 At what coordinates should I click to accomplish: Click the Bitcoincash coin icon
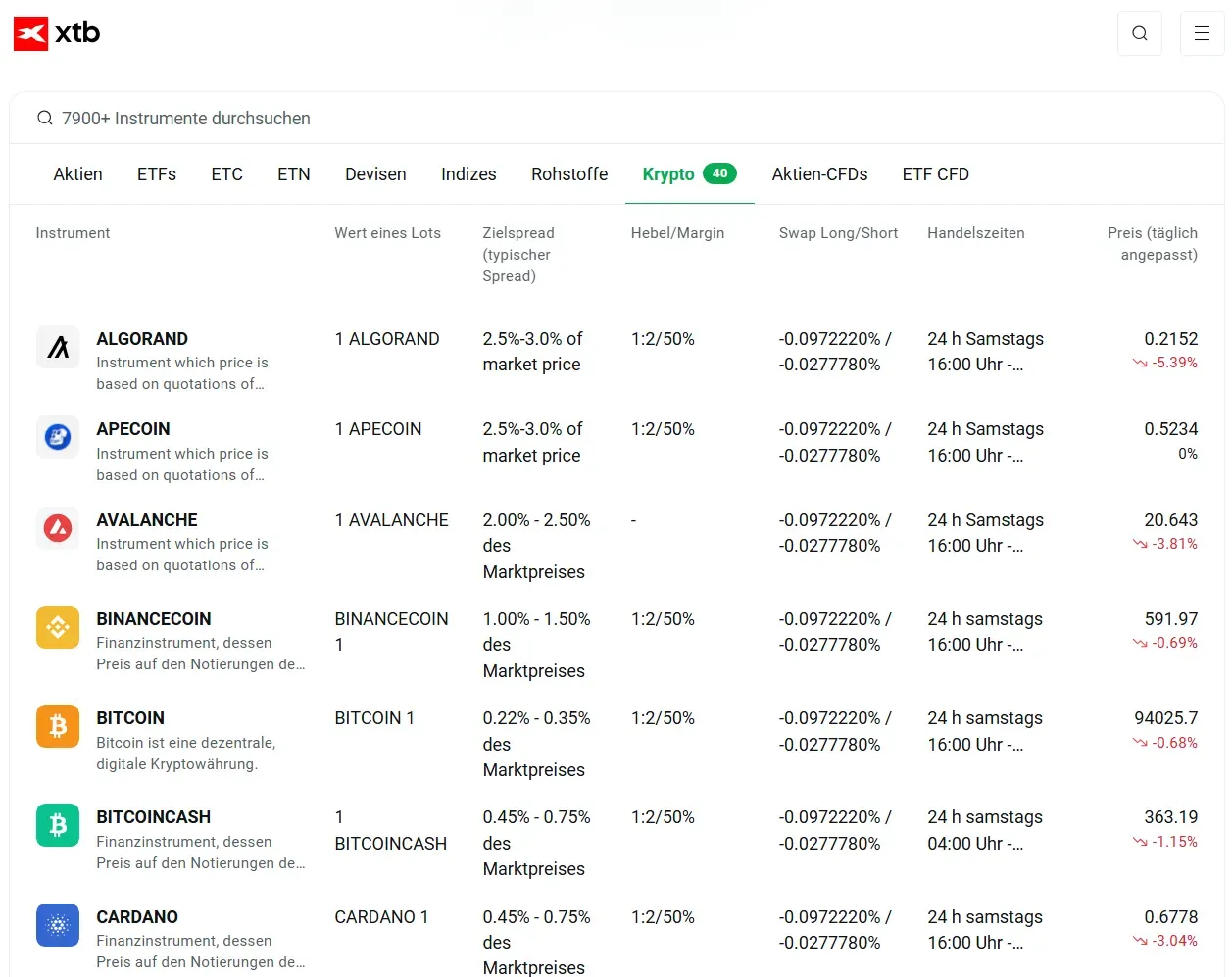point(58,825)
